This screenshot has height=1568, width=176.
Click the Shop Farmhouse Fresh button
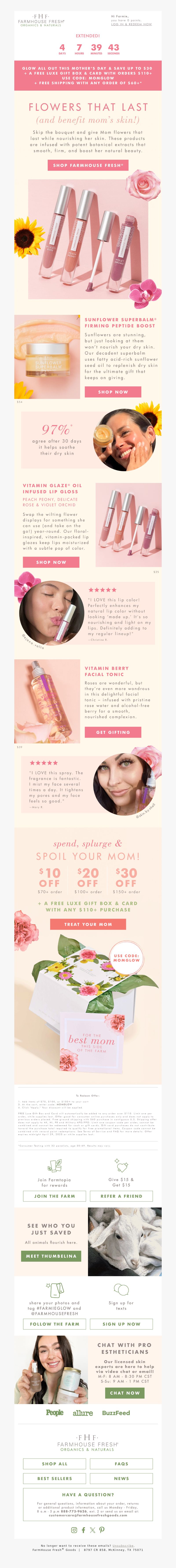(88, 165)
